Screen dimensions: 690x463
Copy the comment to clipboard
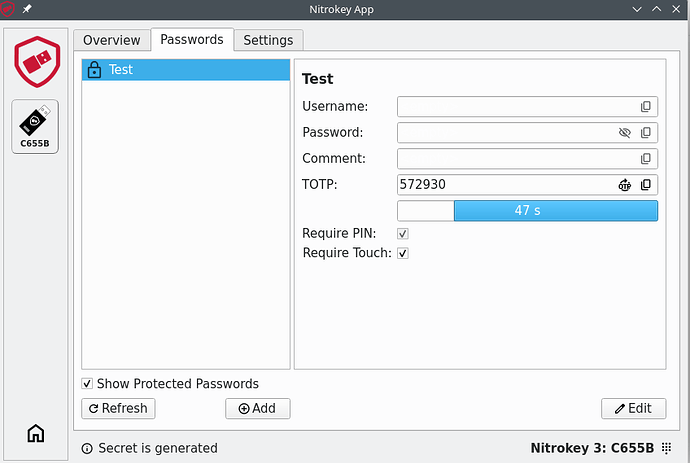point(646,158)
